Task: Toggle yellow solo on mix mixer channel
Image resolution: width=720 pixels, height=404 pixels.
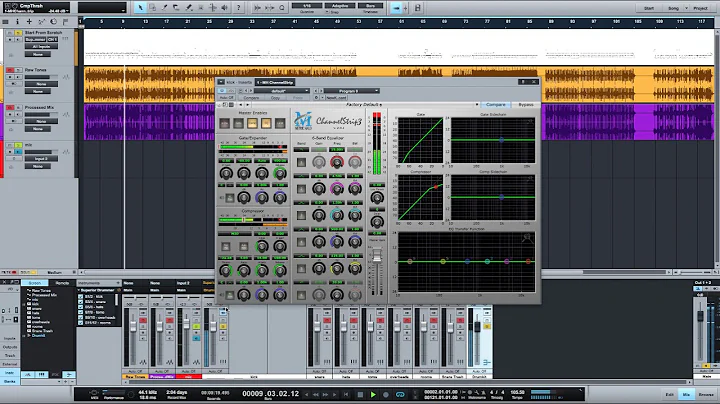Action: [x=196, y=326]
